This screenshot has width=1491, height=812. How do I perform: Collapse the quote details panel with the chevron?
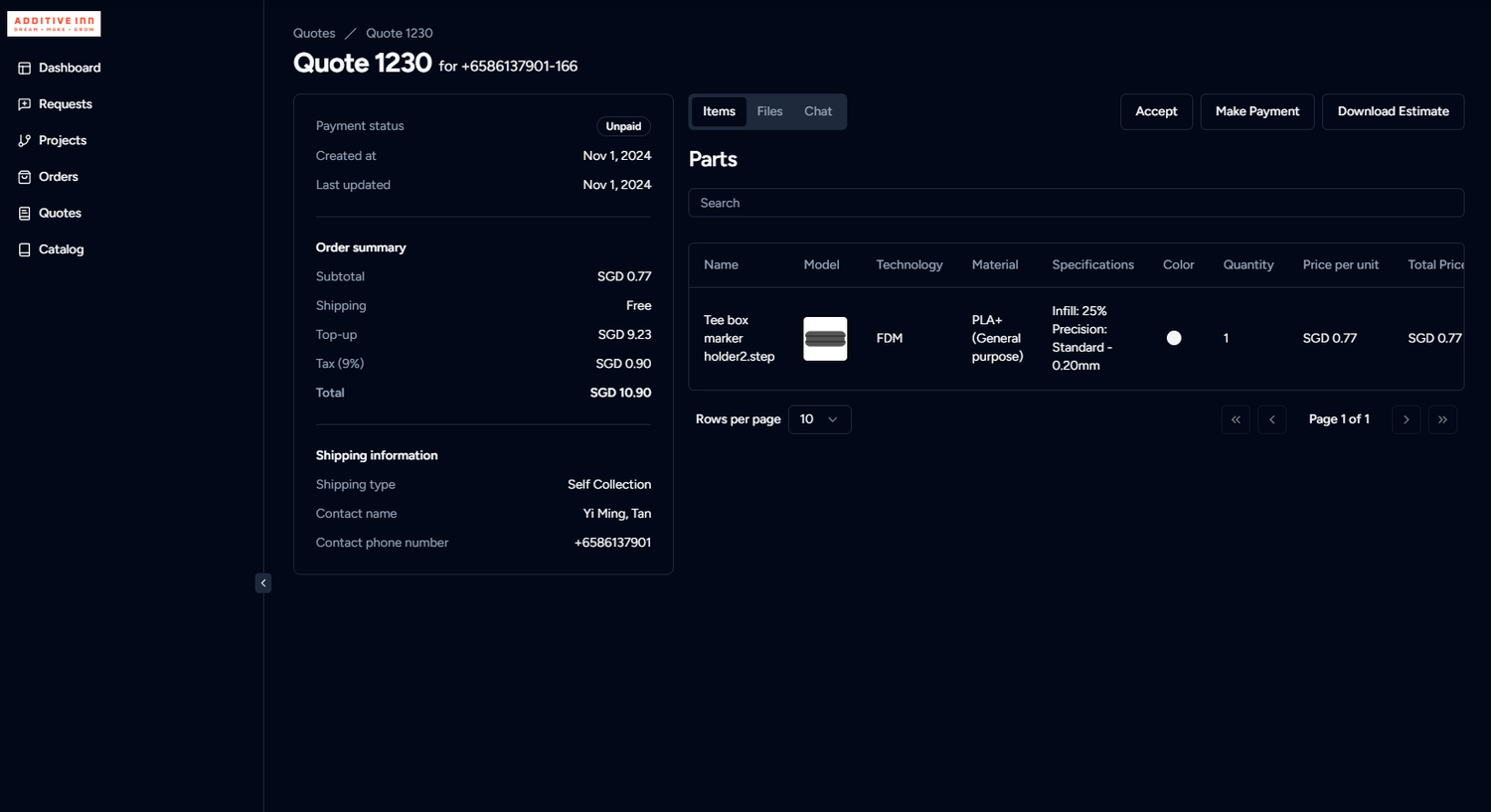262,582
